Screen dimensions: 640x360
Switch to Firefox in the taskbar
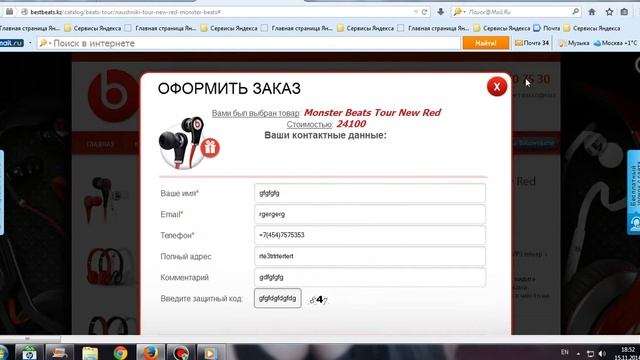point(151,353)
